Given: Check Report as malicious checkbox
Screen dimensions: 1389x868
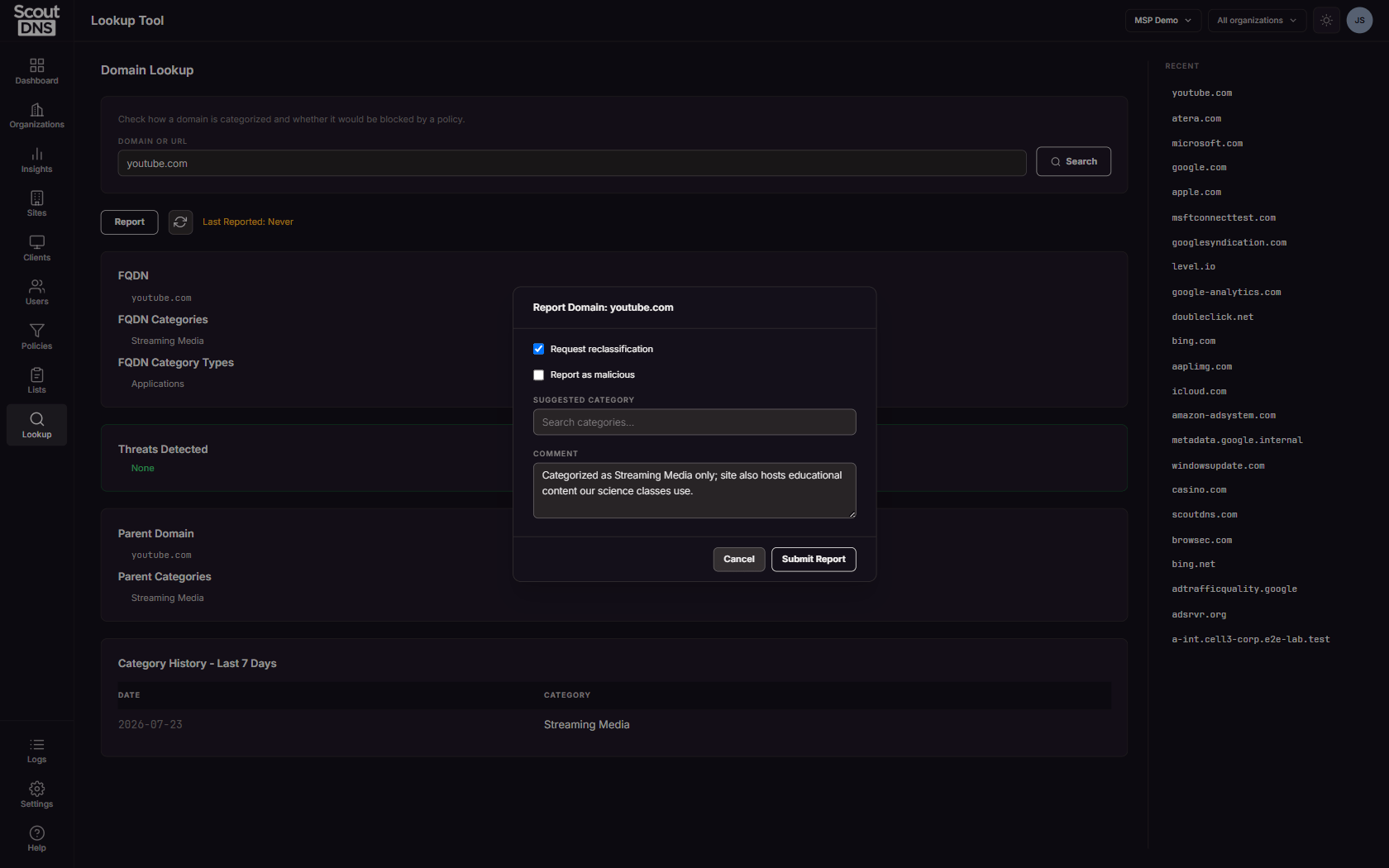Looking at the screenshot, I should [x=538, y=374].
